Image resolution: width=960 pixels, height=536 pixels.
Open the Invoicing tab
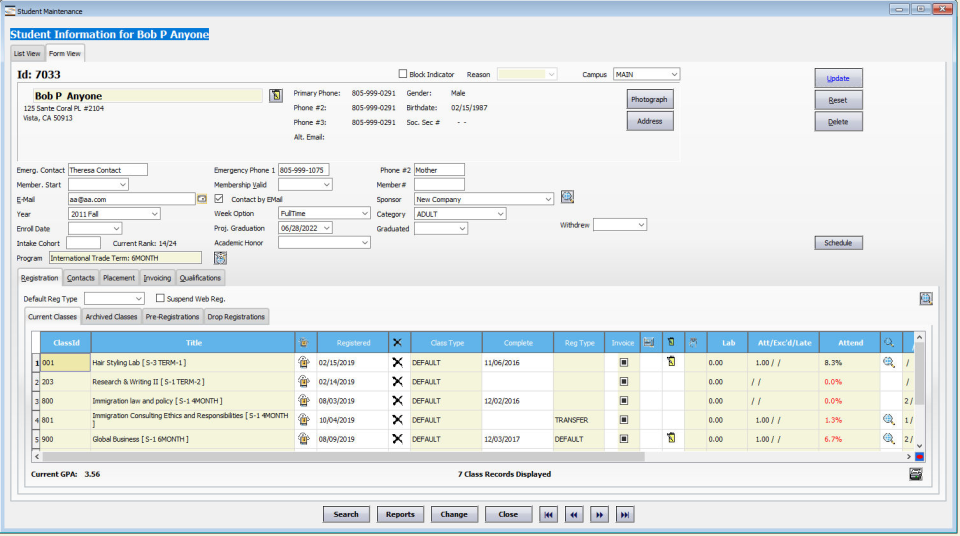157,277
